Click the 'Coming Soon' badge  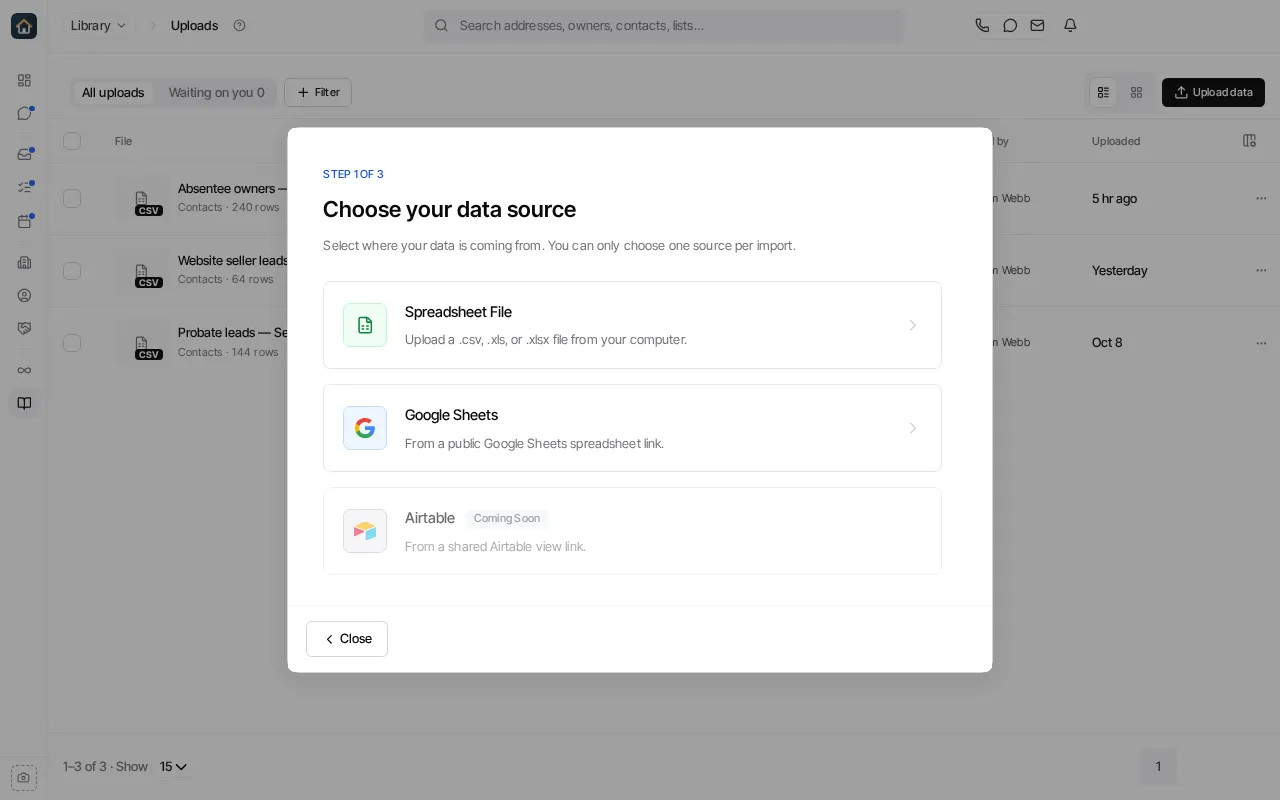click(x=507, y=518)
